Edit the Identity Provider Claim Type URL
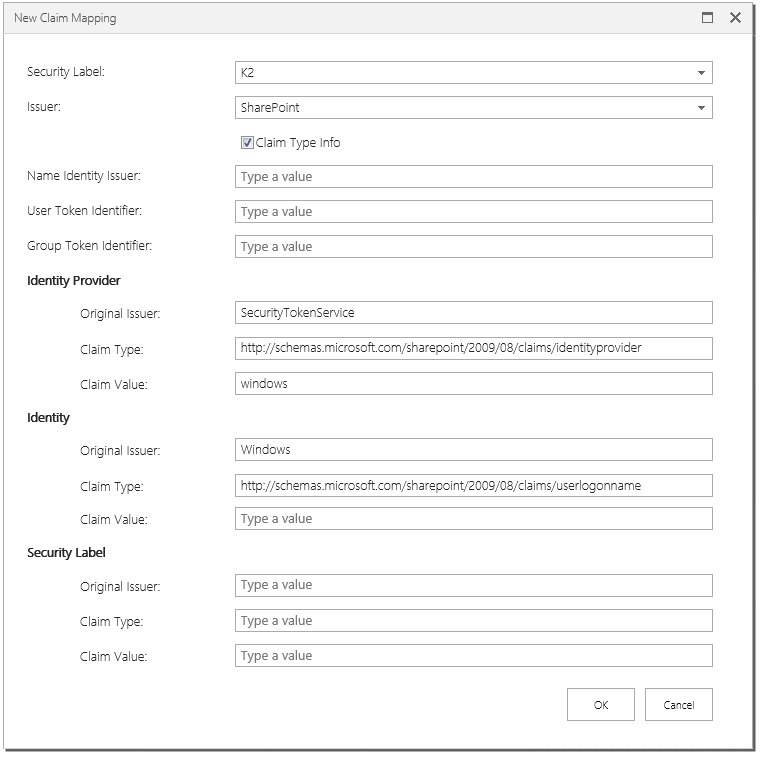This screenshot has height=757, width=761. [x=473, y=348]
